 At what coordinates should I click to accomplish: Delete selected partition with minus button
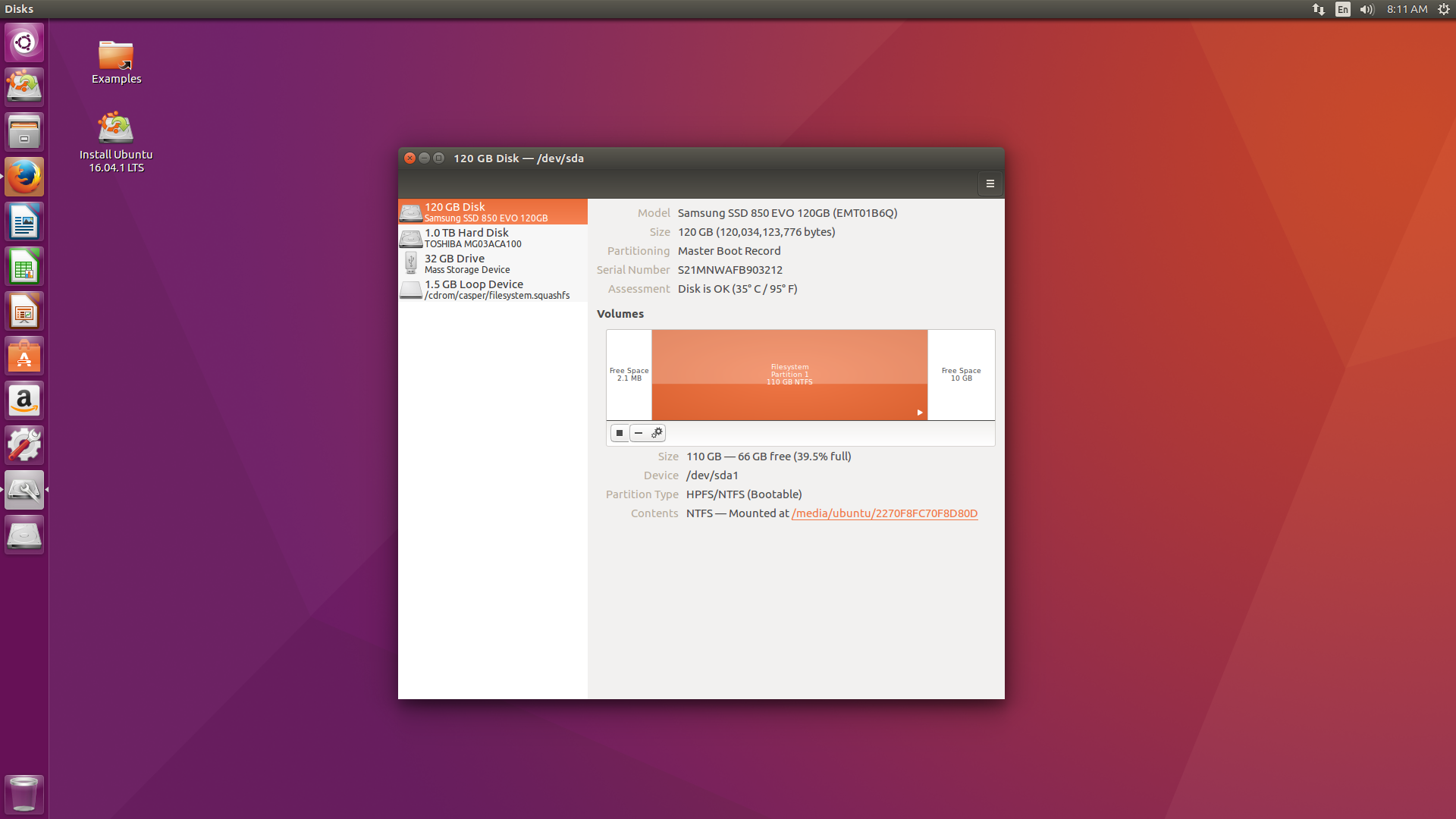639,433
